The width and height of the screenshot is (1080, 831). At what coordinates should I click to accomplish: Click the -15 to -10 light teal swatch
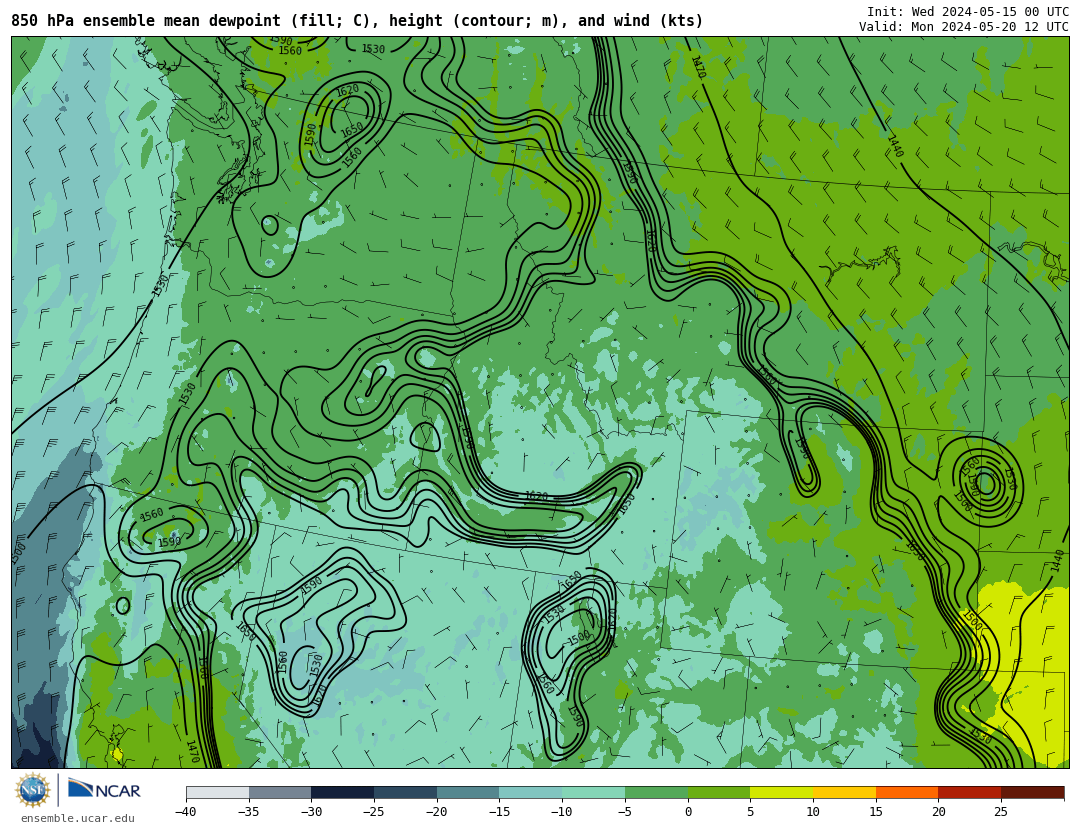(x=531, y=792)
